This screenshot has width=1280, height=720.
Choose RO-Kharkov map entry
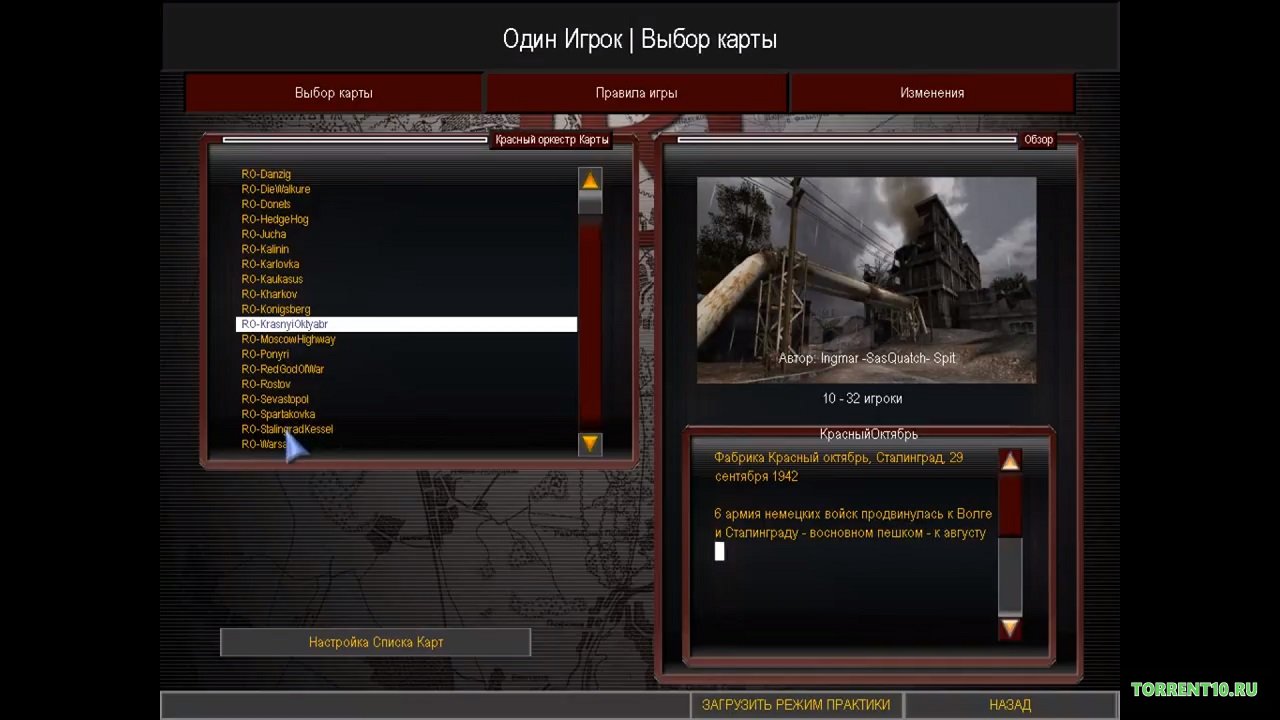(x=269, y=294)
